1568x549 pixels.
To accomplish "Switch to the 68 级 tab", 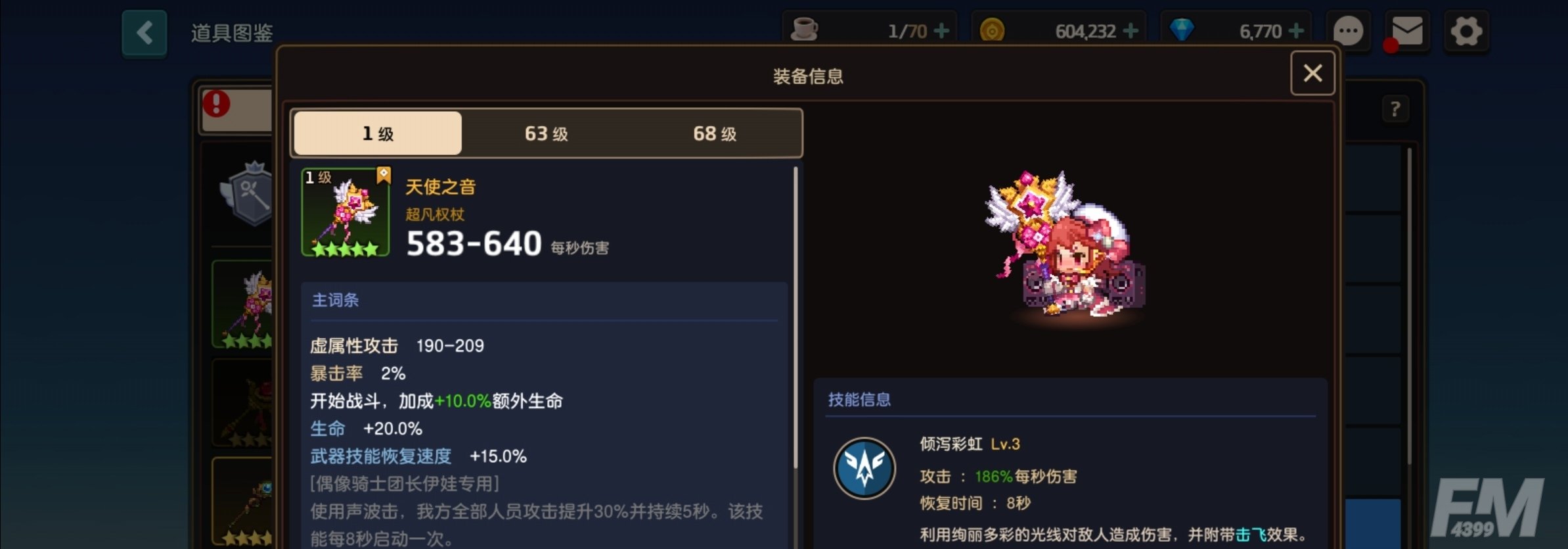I will (715, 133).
